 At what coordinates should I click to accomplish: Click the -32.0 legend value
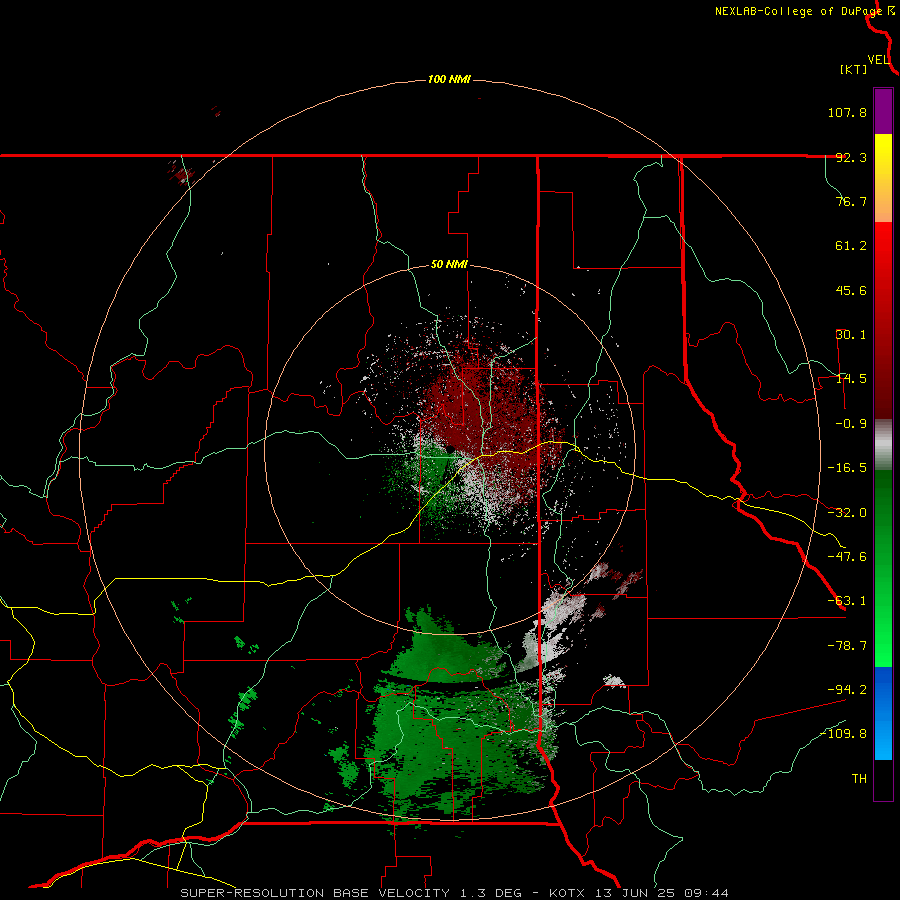[x=847, y=513]
